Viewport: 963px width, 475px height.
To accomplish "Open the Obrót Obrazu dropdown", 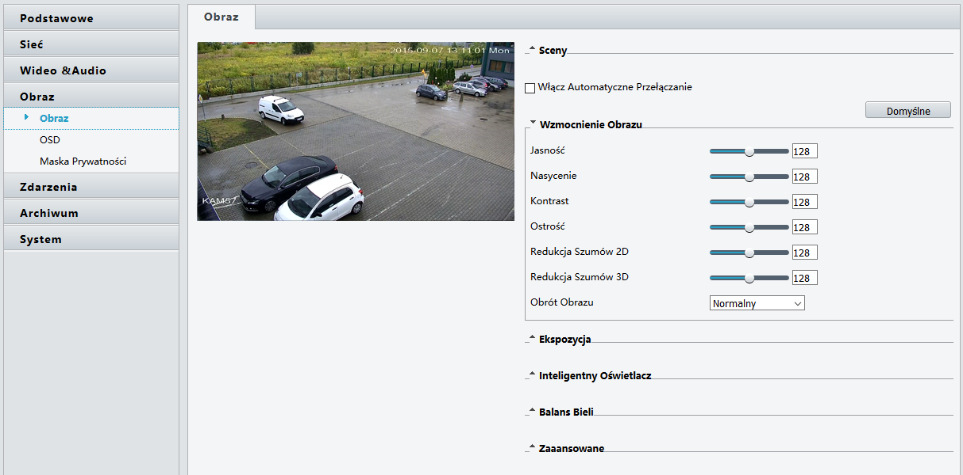I will [x=757, y=304].
